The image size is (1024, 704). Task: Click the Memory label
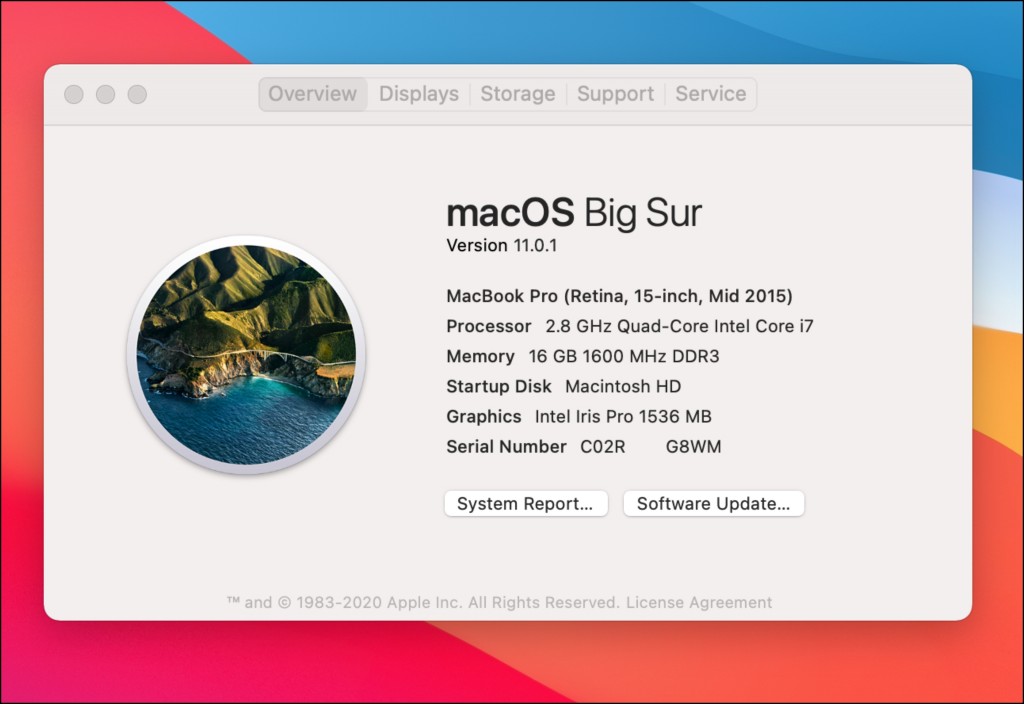click(480, 356)
